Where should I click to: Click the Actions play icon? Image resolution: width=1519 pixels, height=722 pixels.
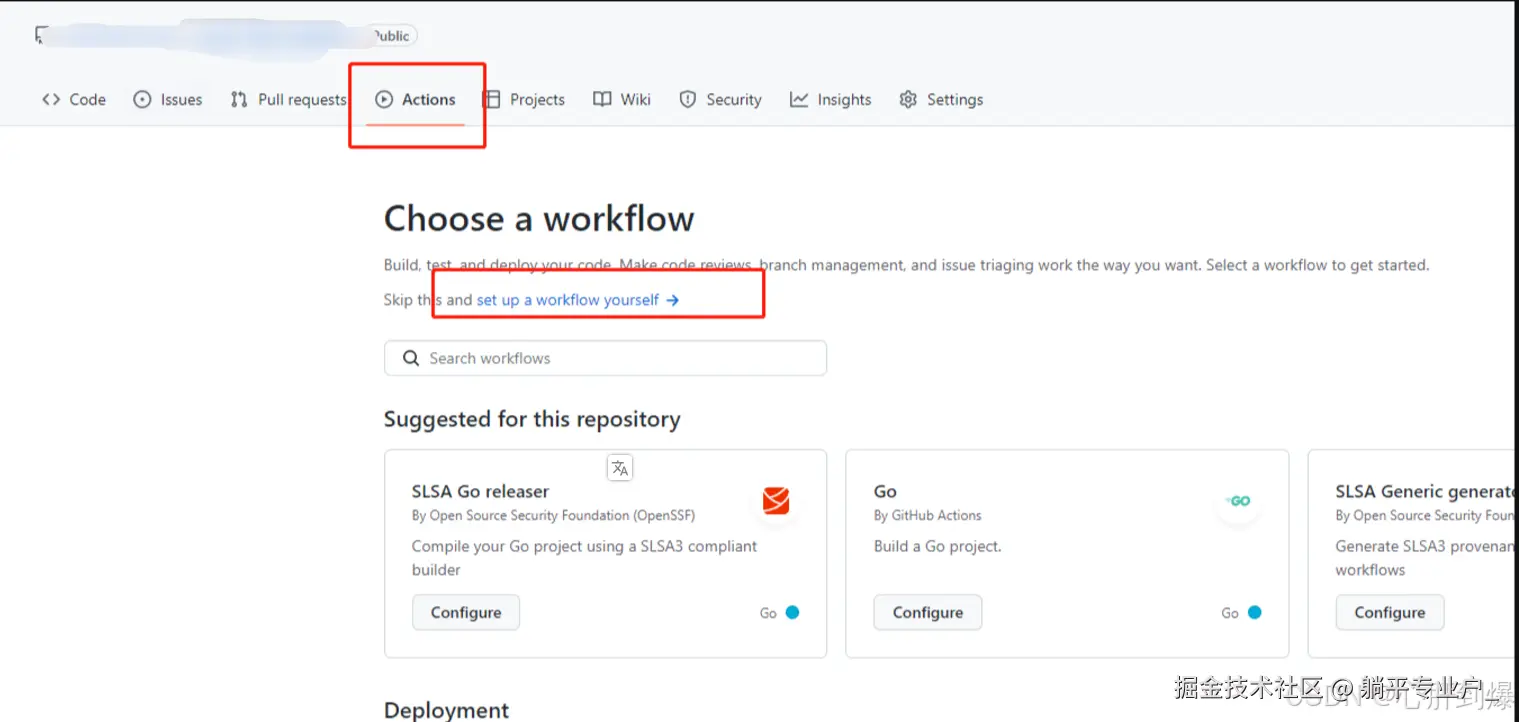(384, 99)
